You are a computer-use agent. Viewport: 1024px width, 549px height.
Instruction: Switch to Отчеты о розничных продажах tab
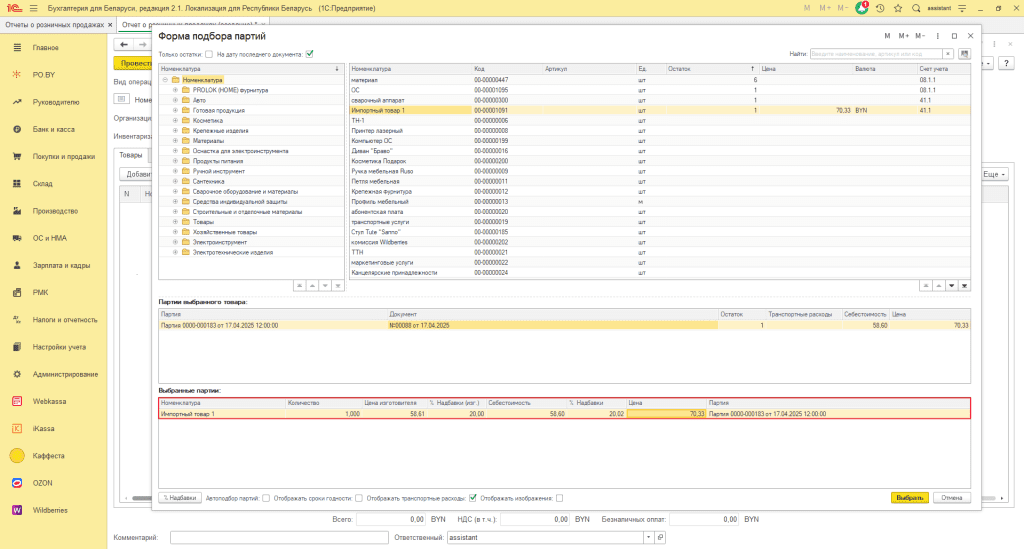tap(54, 25)
